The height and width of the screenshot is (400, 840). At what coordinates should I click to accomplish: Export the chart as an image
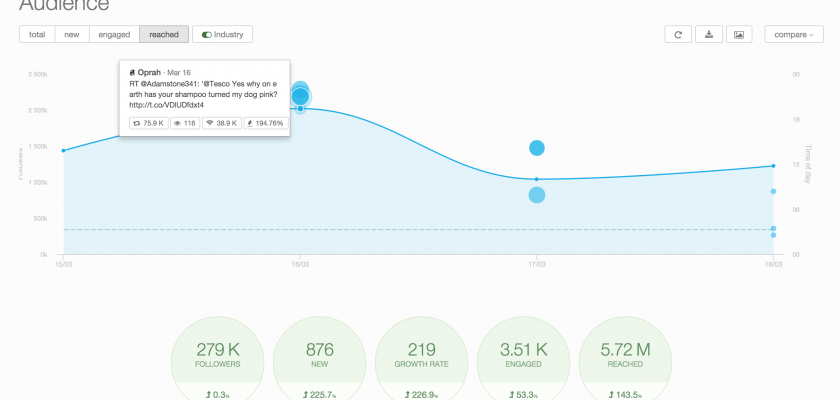739,35
